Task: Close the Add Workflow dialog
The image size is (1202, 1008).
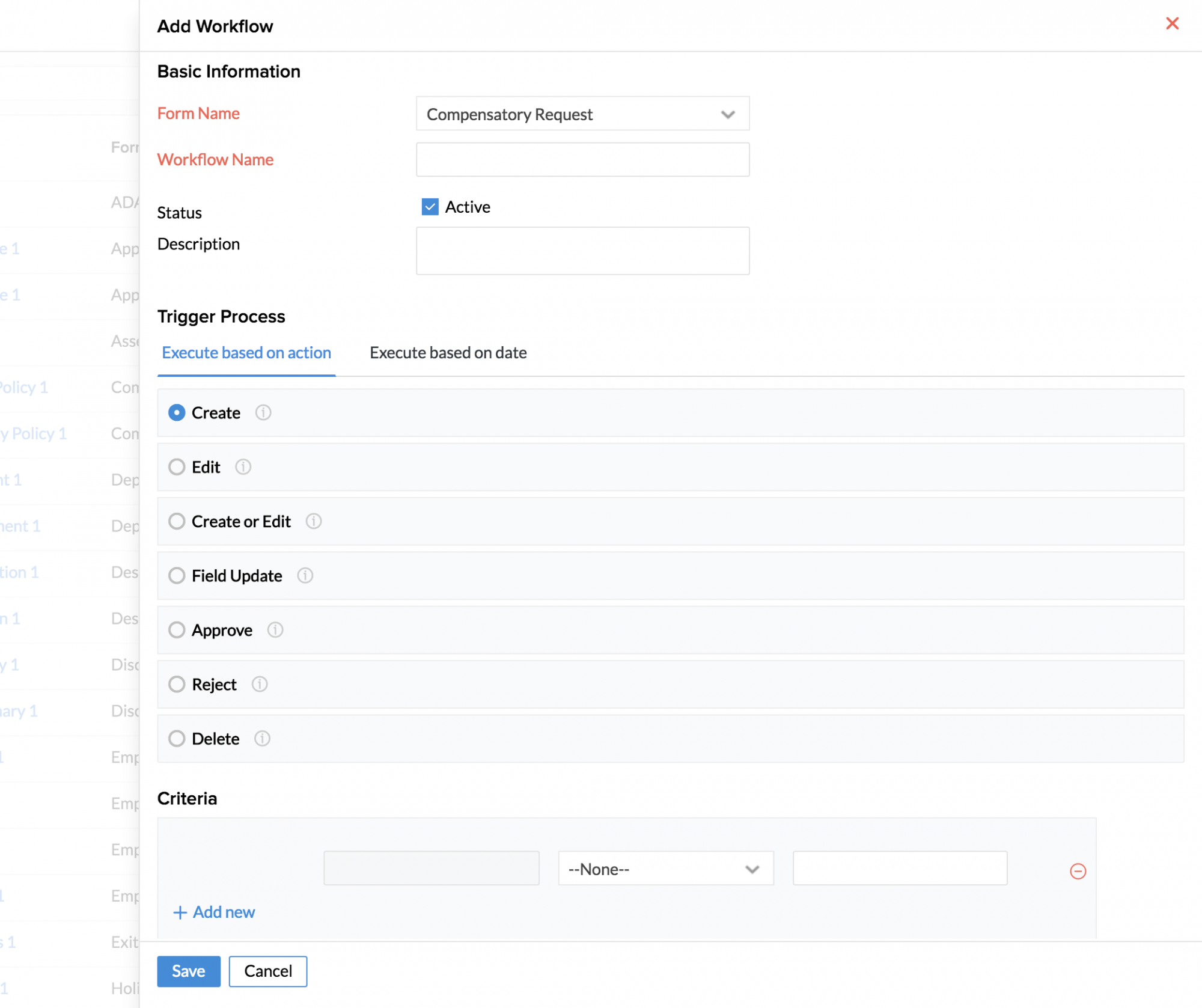Action: (x=1172, y=23)
